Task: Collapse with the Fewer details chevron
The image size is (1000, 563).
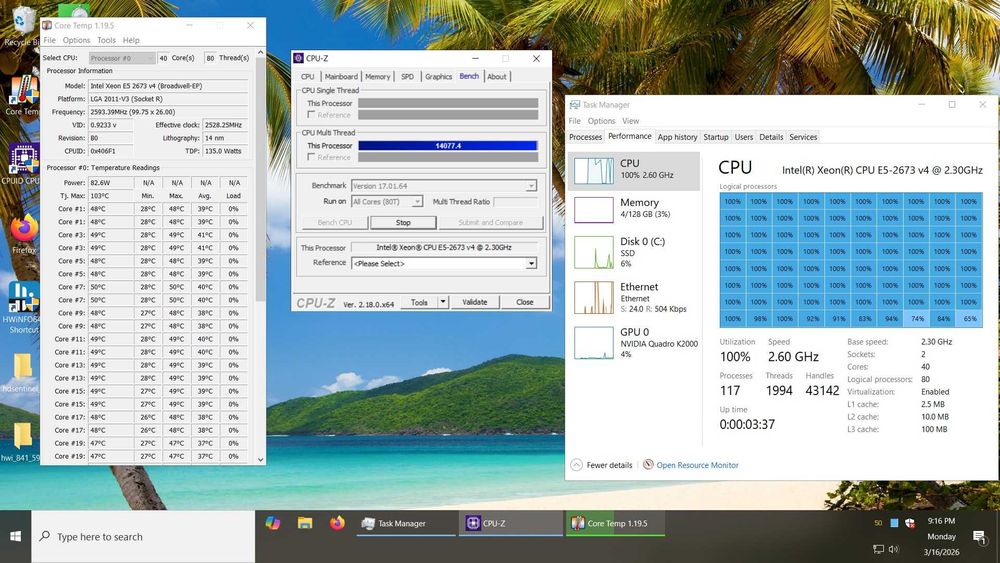Action: (x=576, y=465)
